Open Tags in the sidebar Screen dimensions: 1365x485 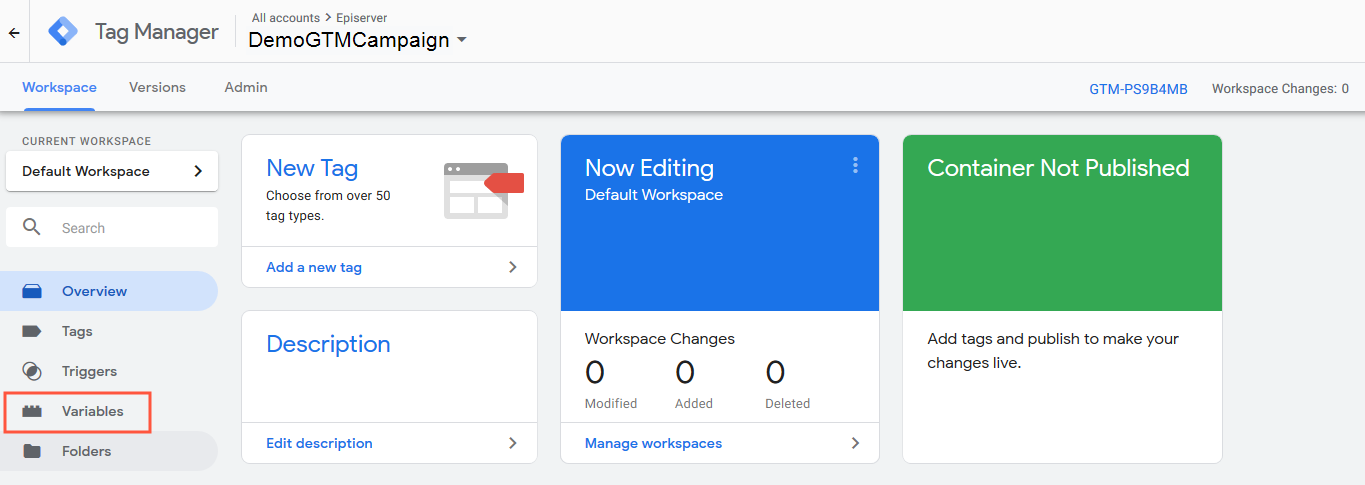pos(109,331)
